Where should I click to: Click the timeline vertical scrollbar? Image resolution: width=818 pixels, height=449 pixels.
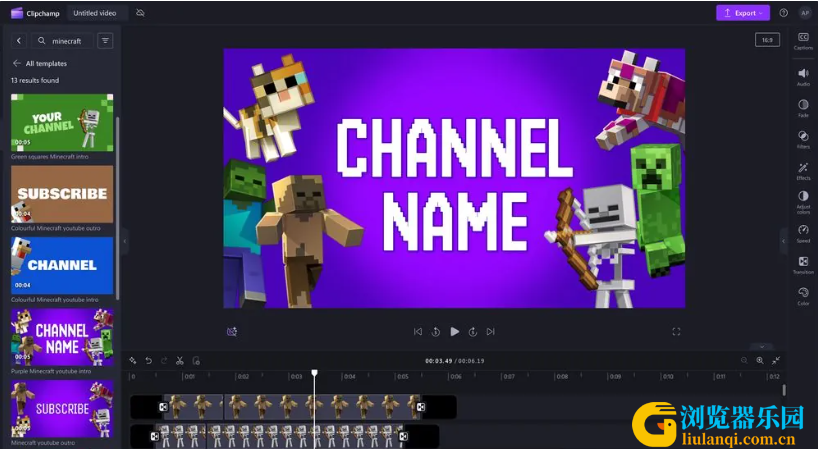(784, 390)
